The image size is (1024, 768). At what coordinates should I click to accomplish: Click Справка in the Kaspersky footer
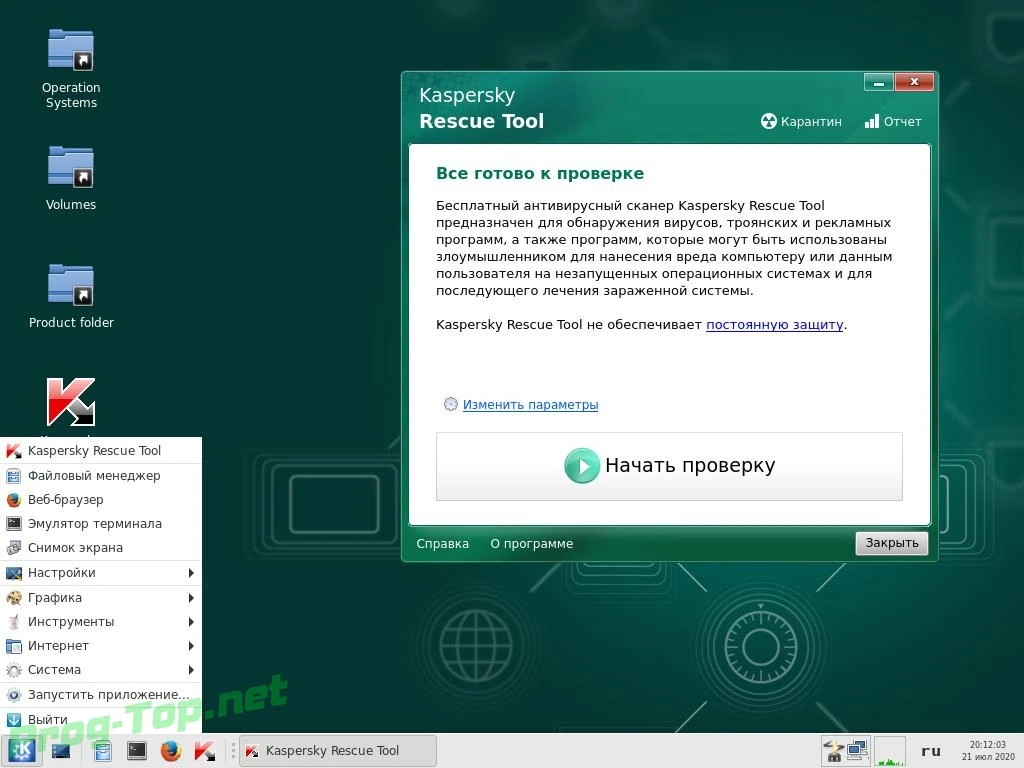pyautogui.click(x=443, y=543)
